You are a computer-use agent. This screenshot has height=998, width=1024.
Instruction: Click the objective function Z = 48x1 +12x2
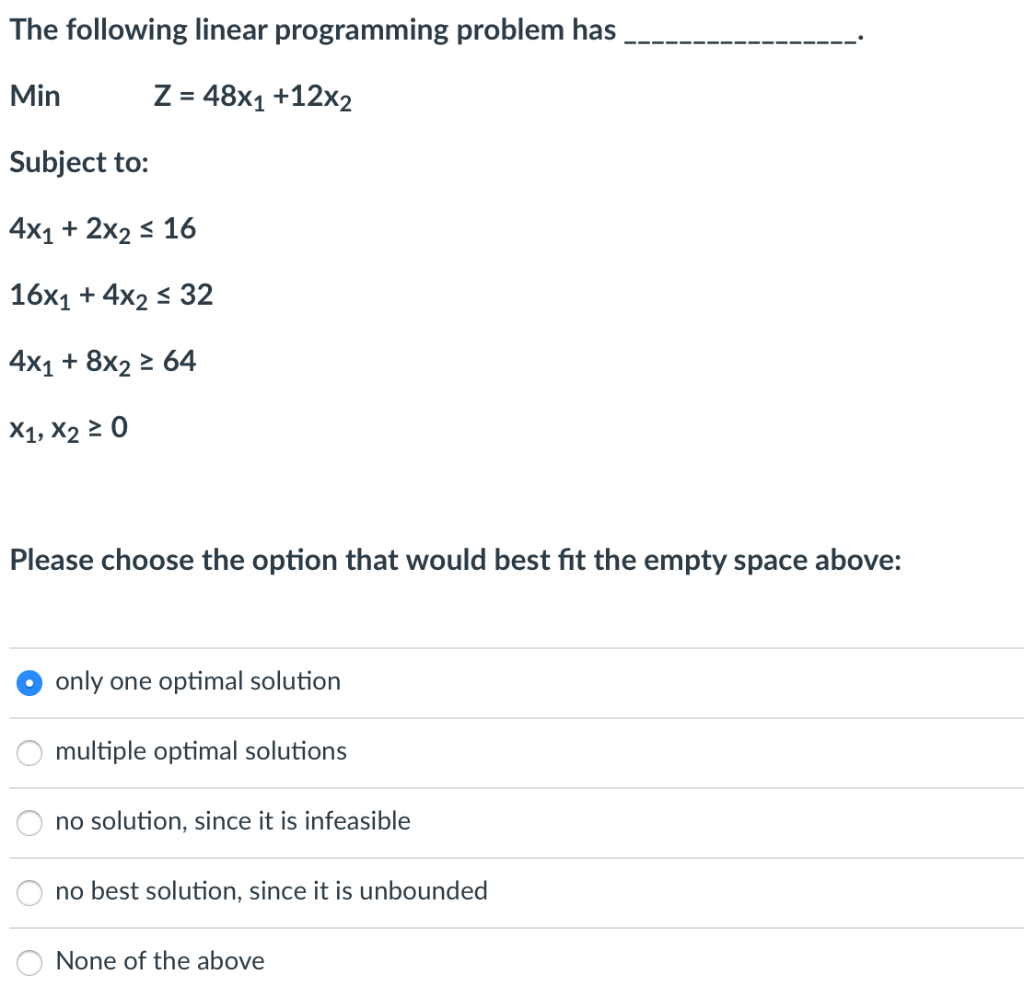[x=253, y=96]
